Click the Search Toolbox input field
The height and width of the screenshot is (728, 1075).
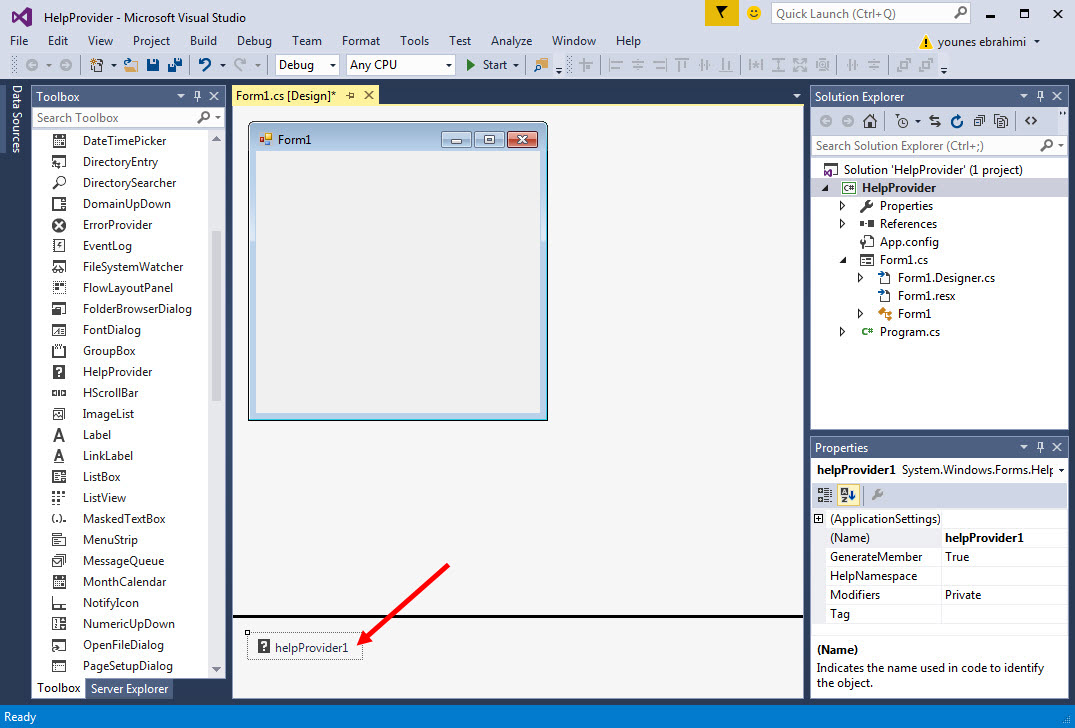coord(115,118)
